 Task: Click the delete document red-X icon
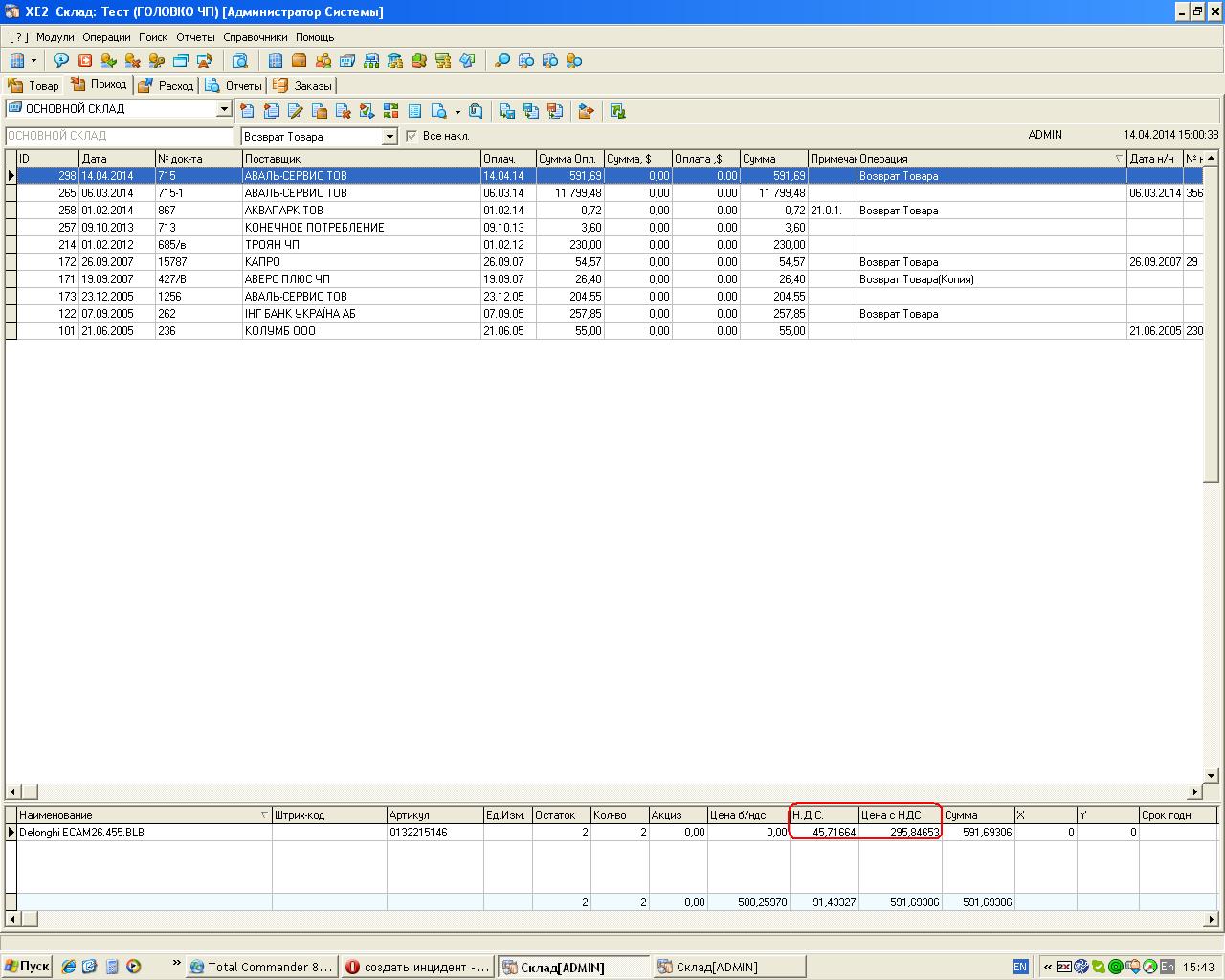pos(343,111)
